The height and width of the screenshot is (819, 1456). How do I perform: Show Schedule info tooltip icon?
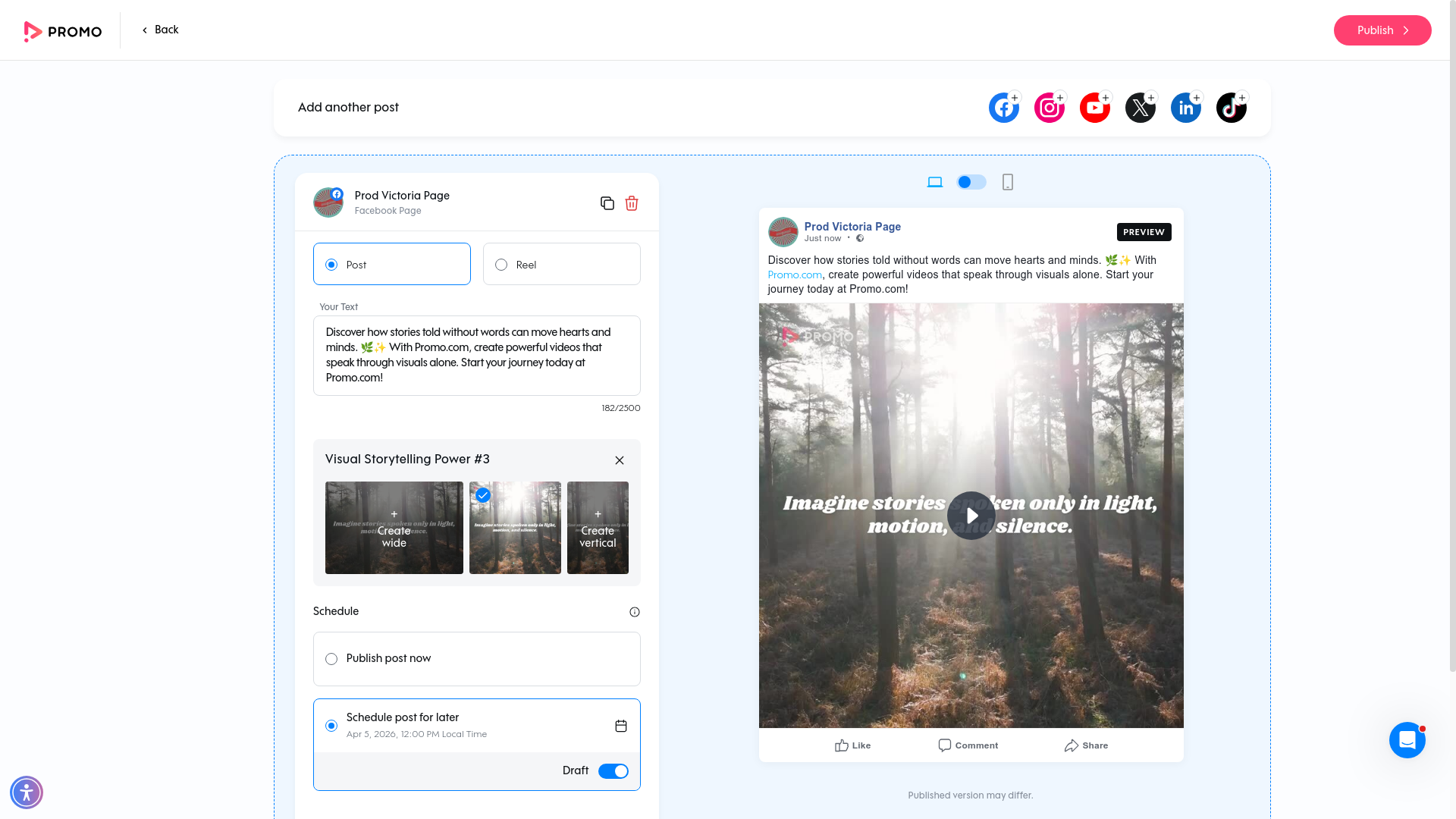[x=635, y=612]
